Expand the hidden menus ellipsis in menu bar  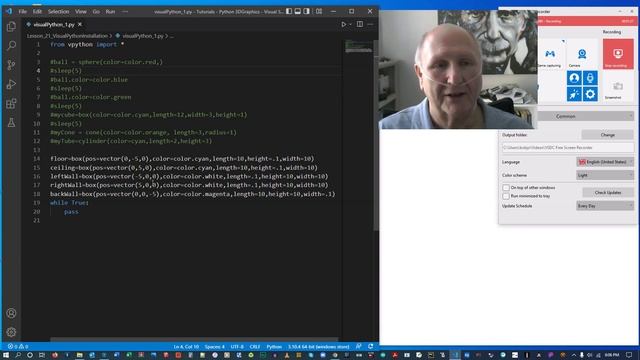click(125, 11)
